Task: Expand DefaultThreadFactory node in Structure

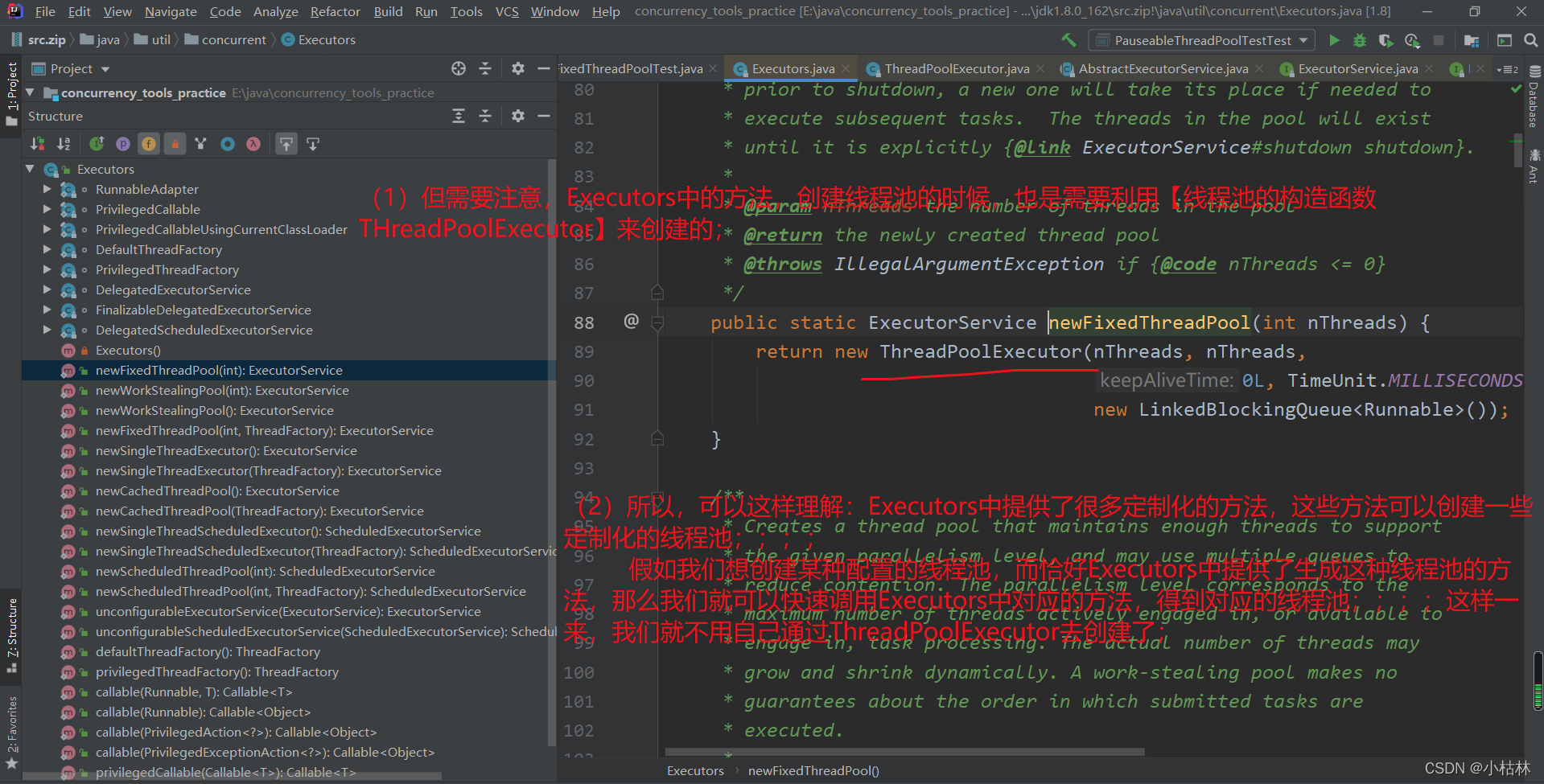Action: pos(47,249)
